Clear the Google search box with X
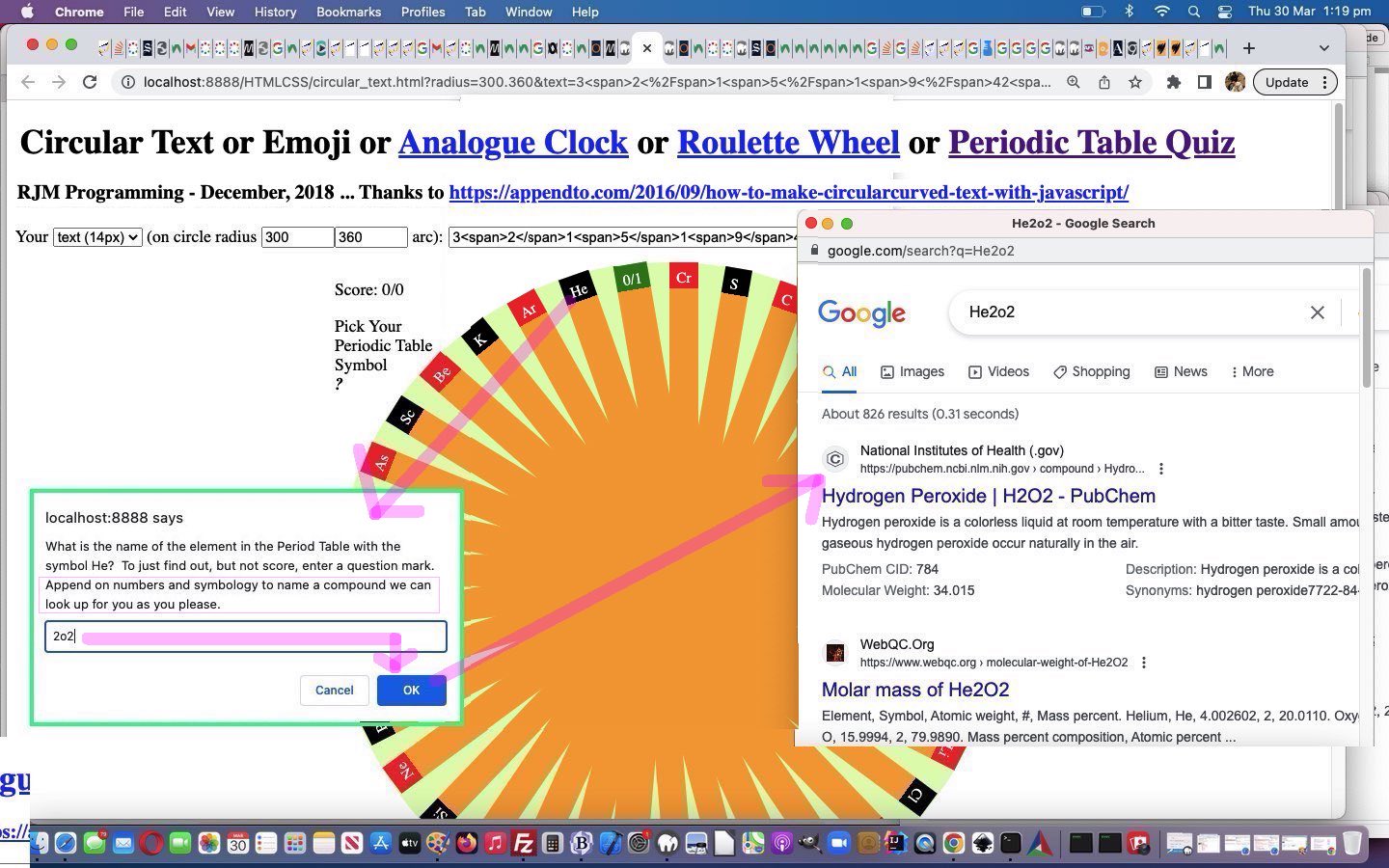 (x=1317, y=312)
